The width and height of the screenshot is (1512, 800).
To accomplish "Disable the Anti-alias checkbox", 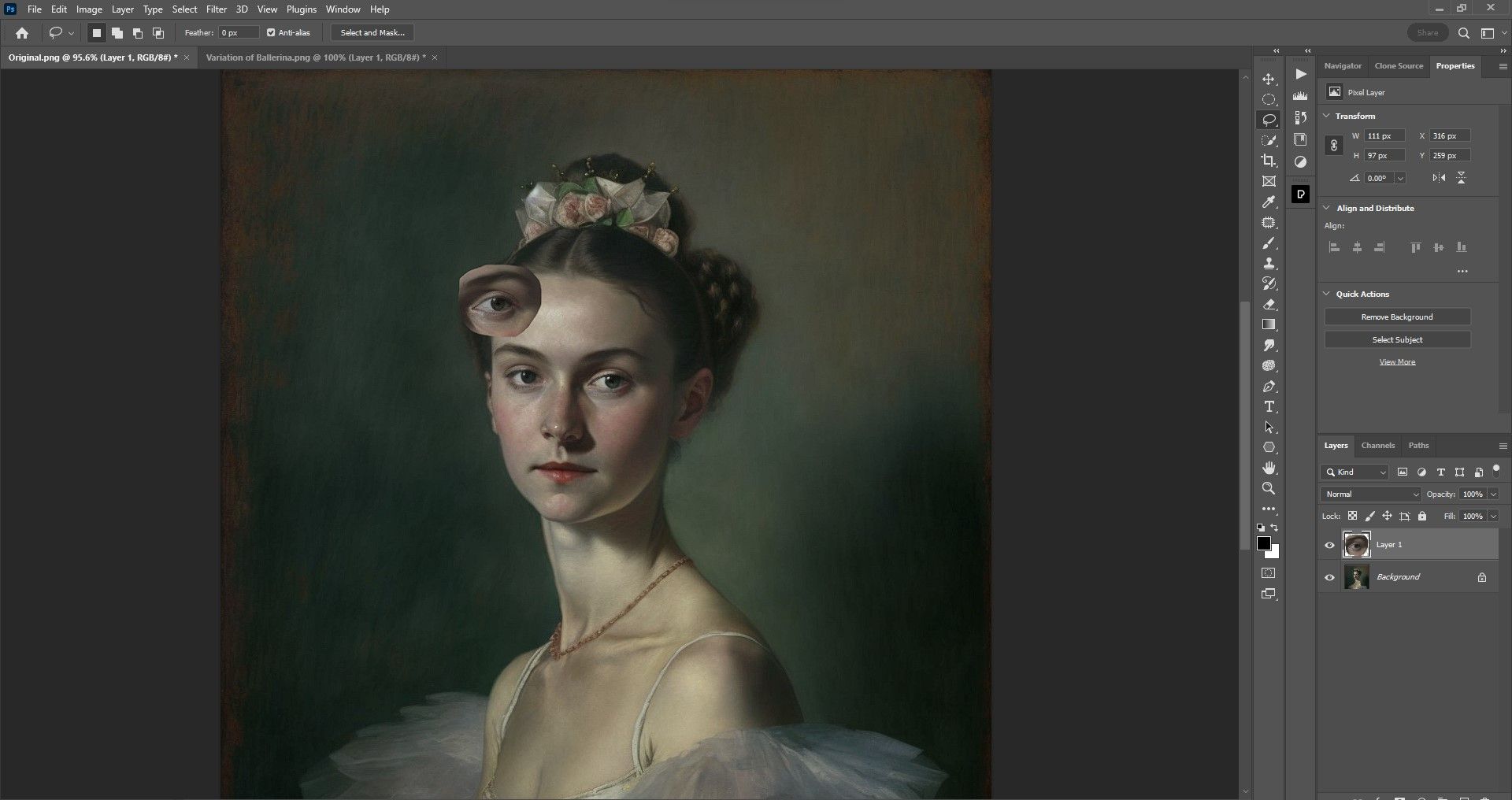I will pos(271,33).
